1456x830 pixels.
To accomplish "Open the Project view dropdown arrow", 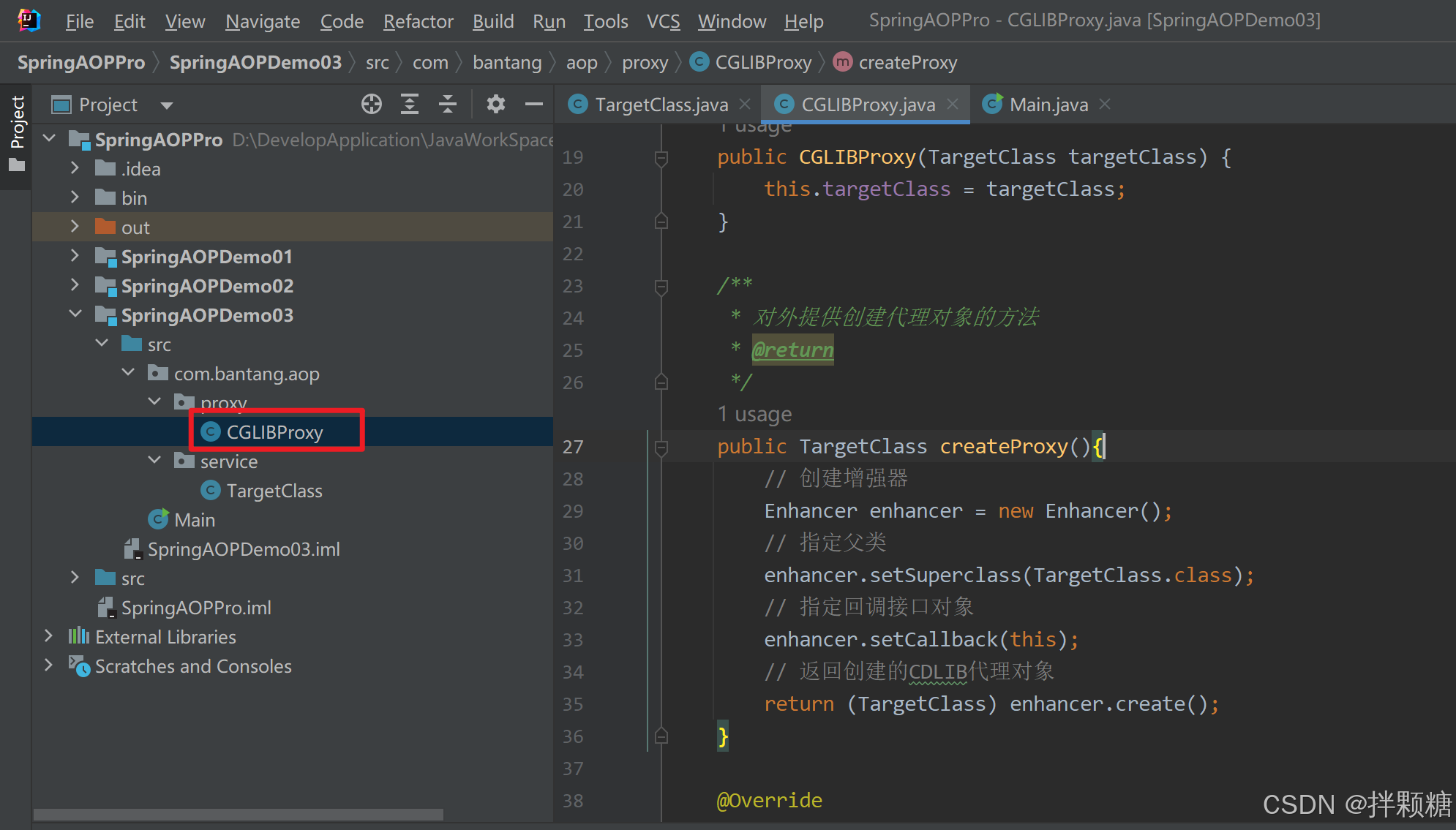I will coord(167,105).
